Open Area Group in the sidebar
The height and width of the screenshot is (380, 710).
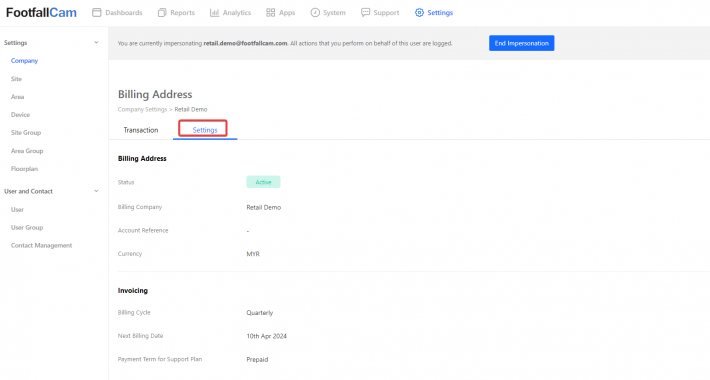27,151
